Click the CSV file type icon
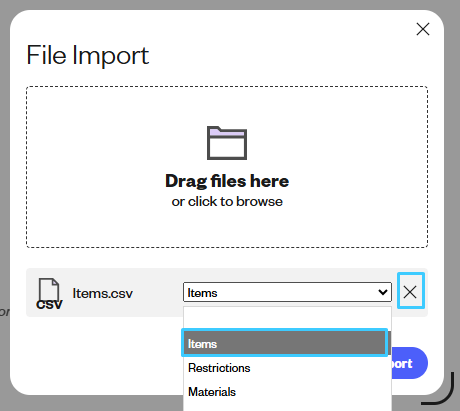 pyautogui.click(x=49, y=294)
